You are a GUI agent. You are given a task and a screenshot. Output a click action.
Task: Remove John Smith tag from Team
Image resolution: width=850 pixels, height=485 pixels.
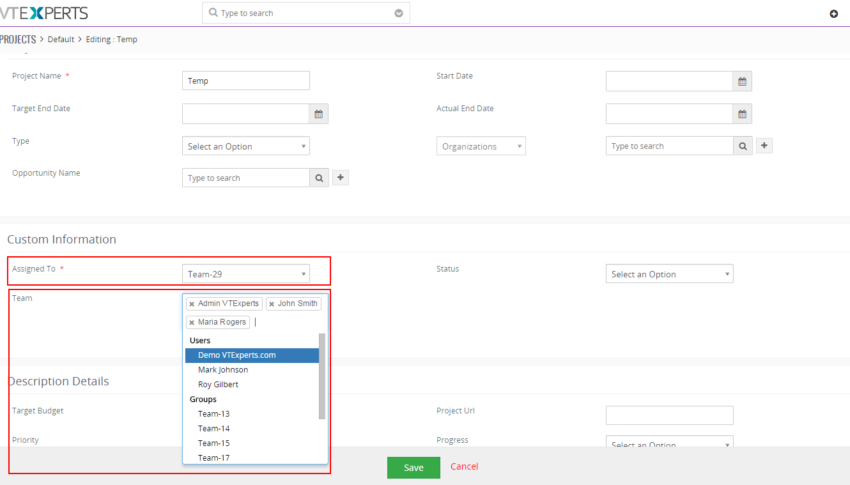272,304
